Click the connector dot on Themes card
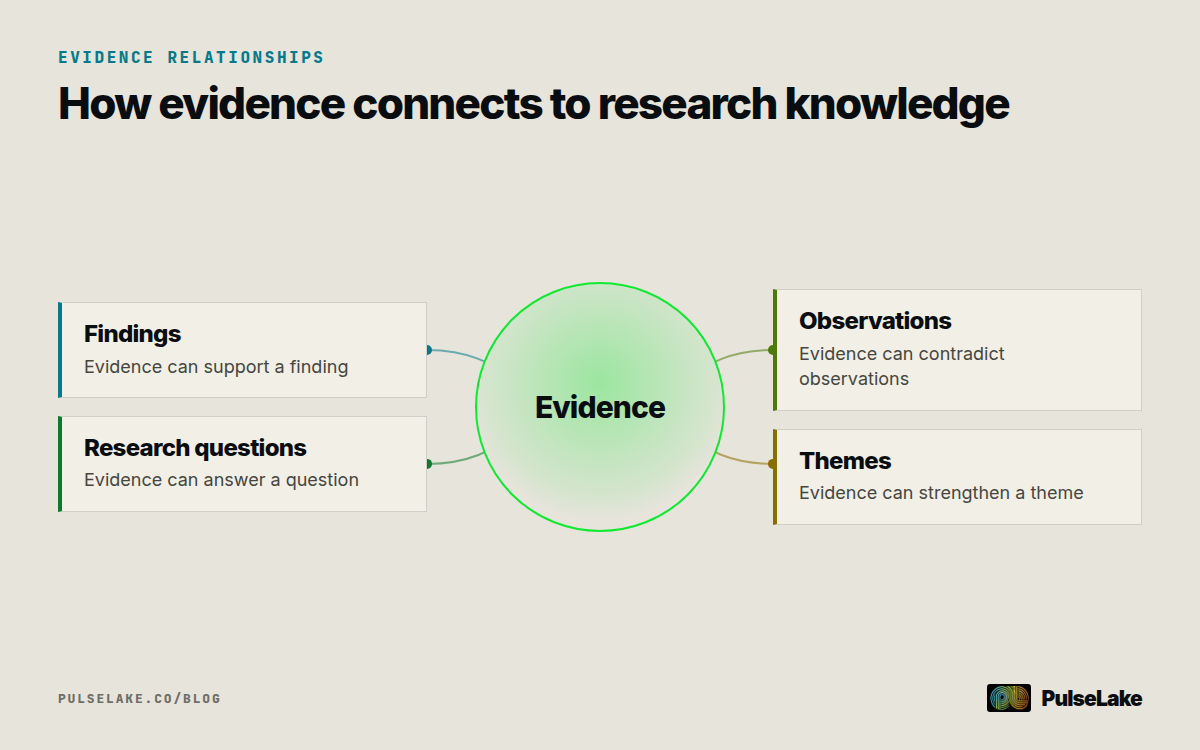The height and width of the screenshot is (750, 1200). click(773, 464)
